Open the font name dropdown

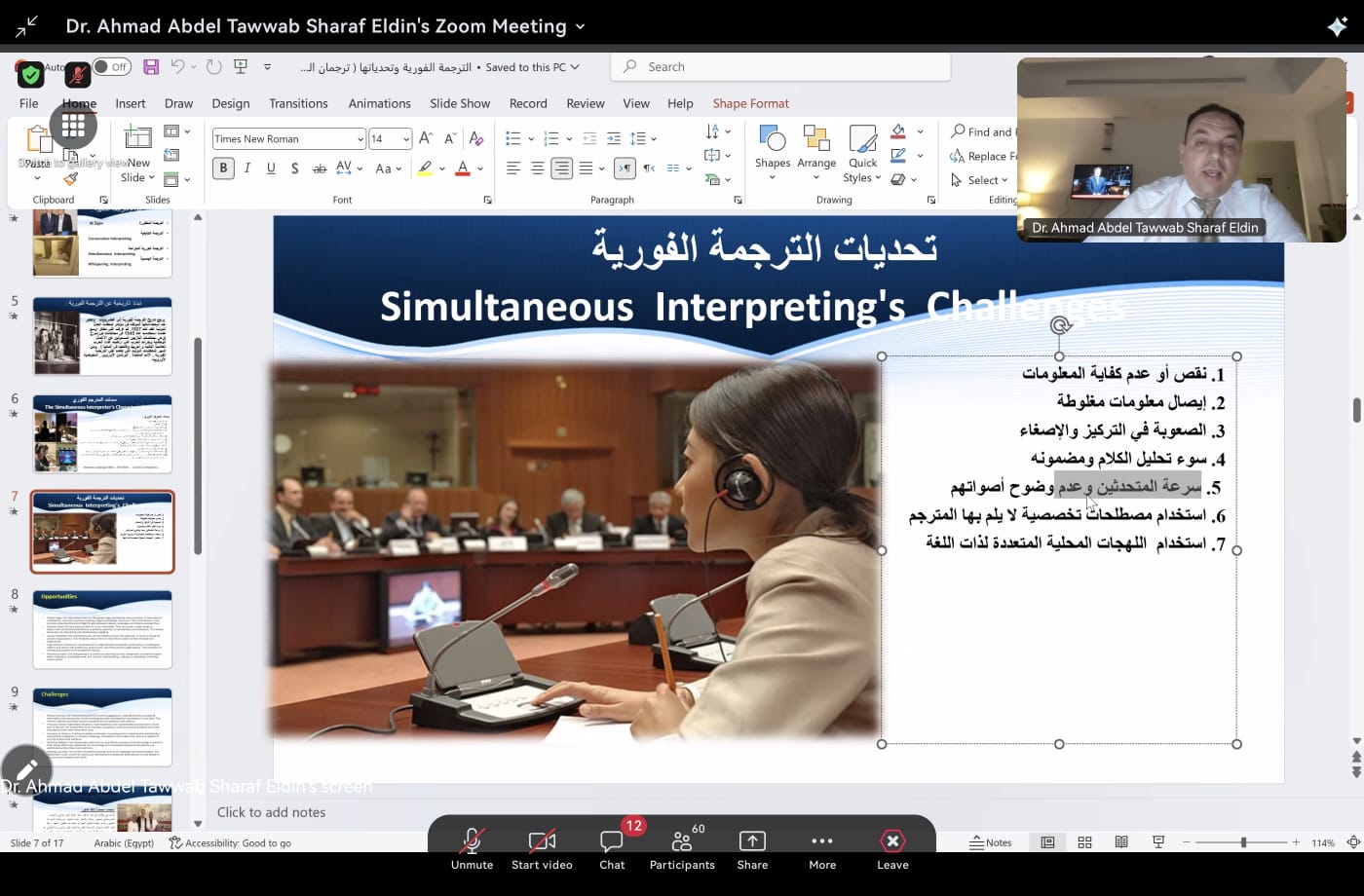pyautogui.click(x=360, y=139)
